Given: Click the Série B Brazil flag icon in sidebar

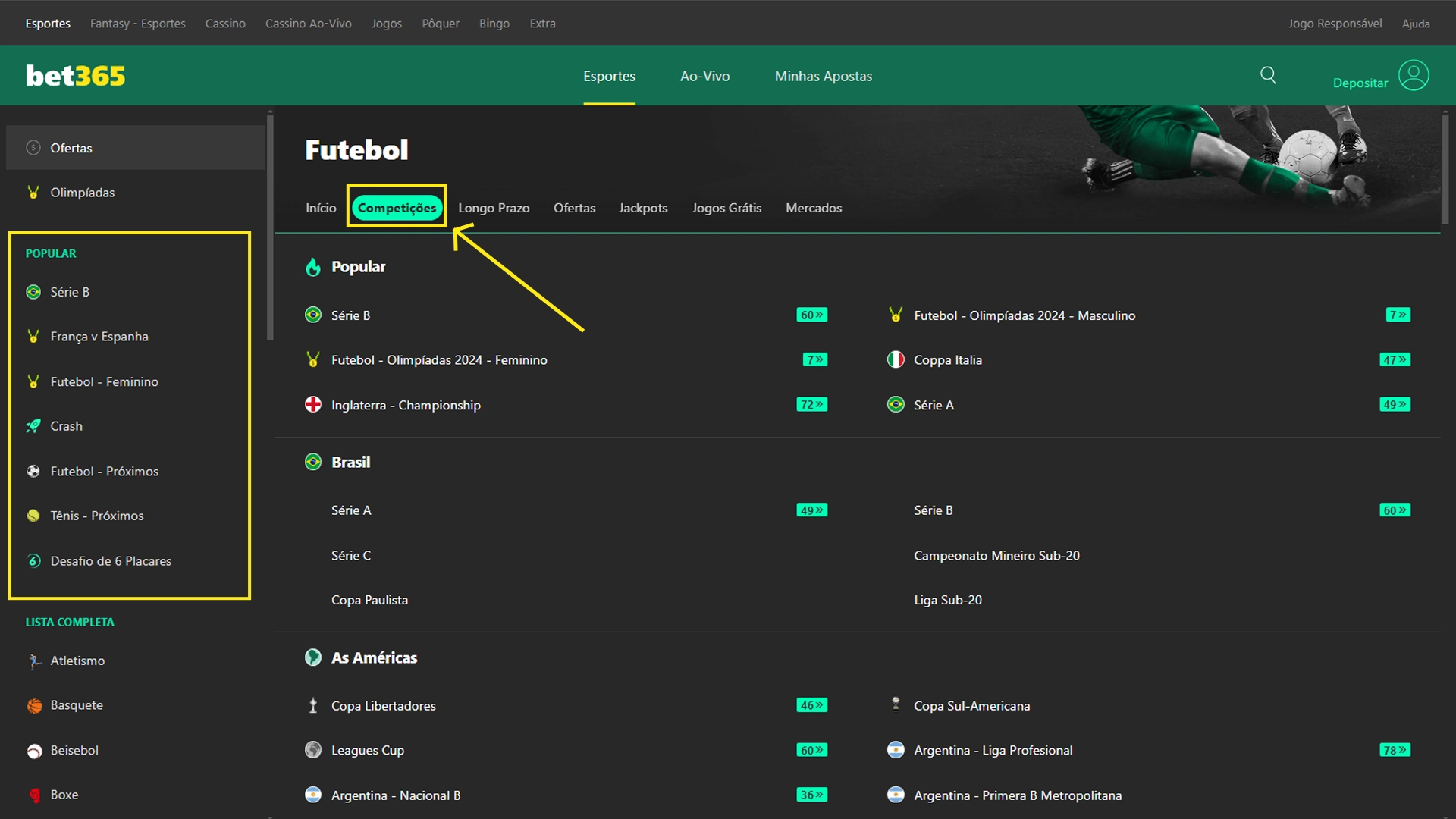Looking at the screenshot, I should (33, 292).
